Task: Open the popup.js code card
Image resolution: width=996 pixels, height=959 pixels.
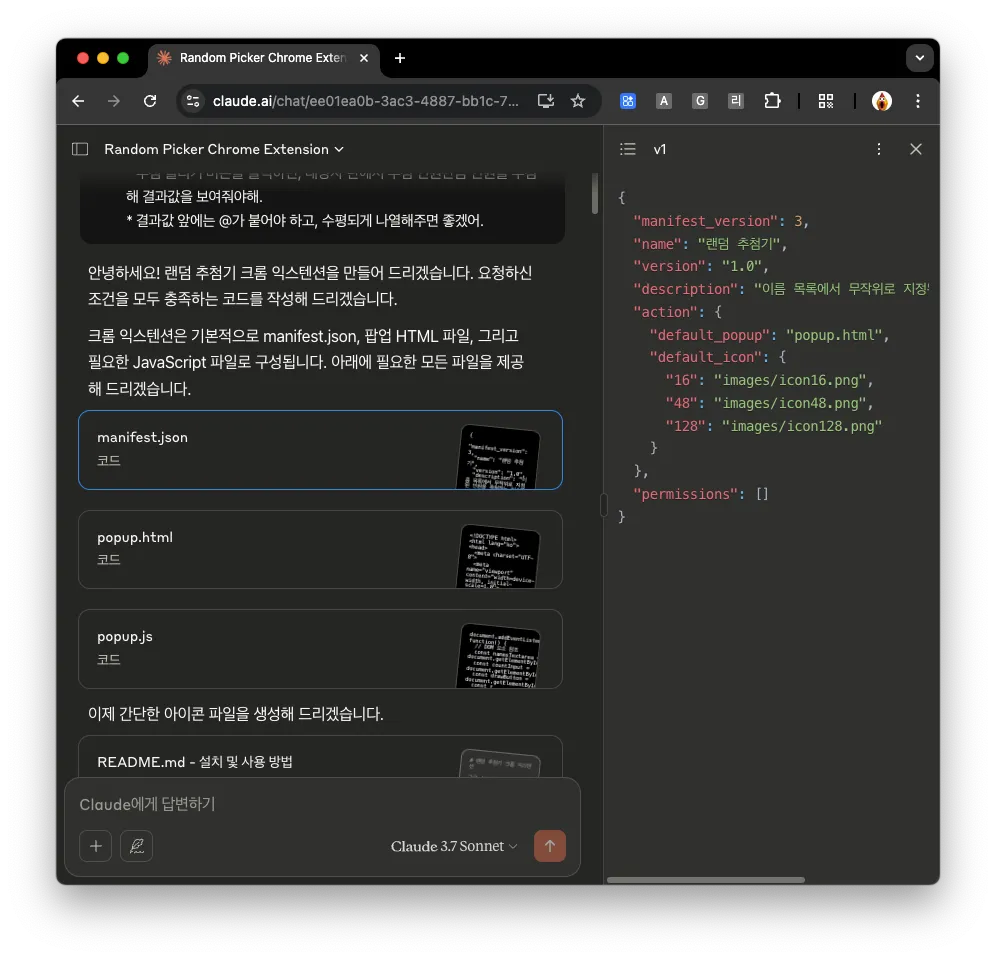Action: [320, 649]
